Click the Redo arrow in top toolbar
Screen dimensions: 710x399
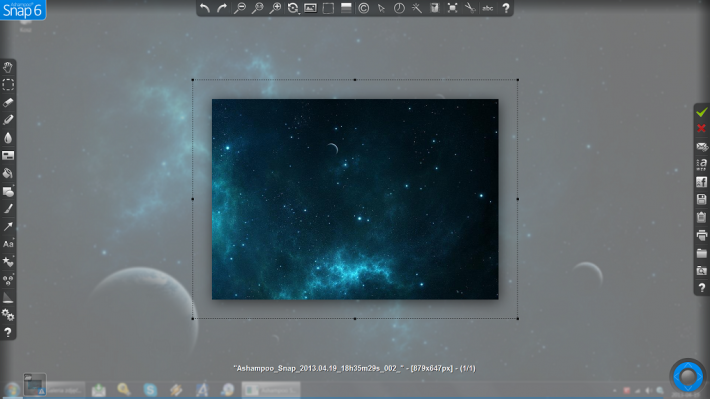click(x=222, y=8)
